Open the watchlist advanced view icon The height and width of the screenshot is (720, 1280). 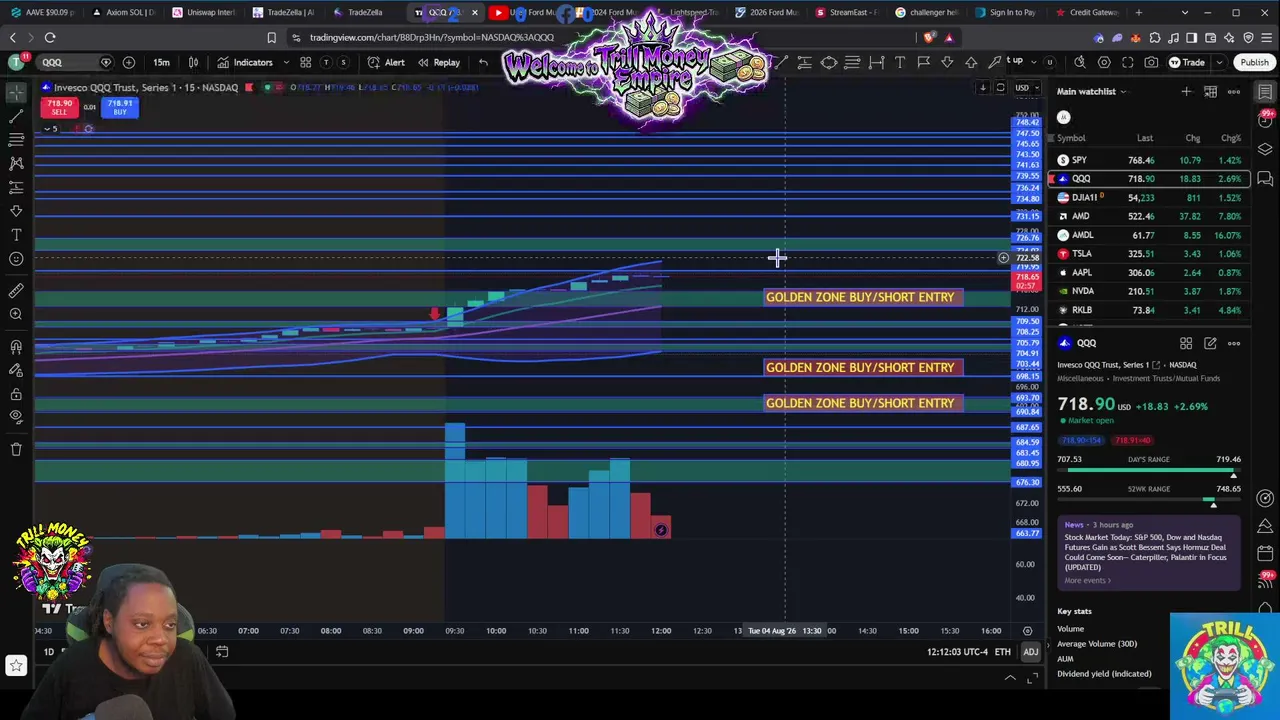coord(1210,92)
